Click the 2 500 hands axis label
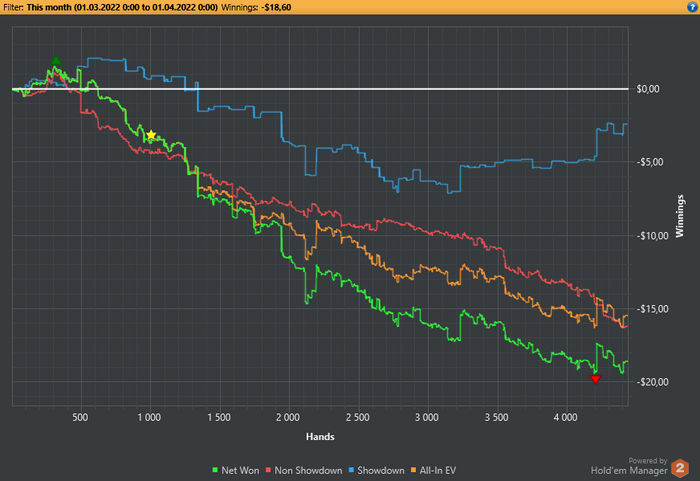 pos(358,418)
